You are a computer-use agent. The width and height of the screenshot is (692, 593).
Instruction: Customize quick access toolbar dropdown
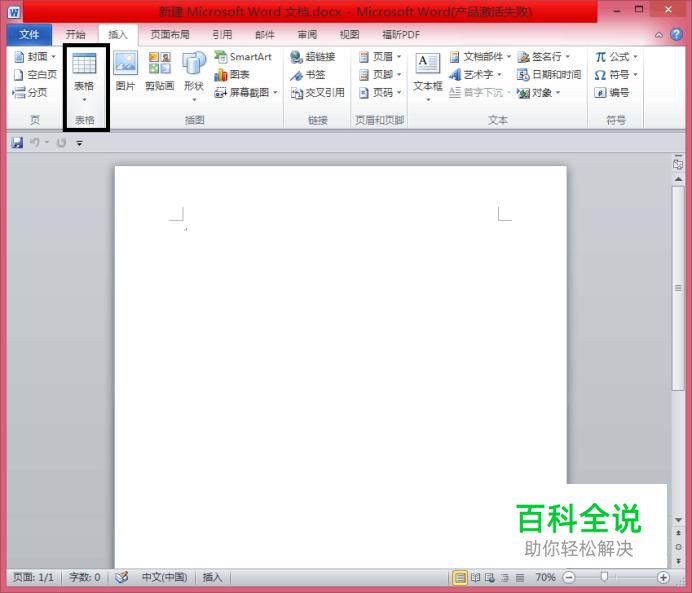click(79, 143)
